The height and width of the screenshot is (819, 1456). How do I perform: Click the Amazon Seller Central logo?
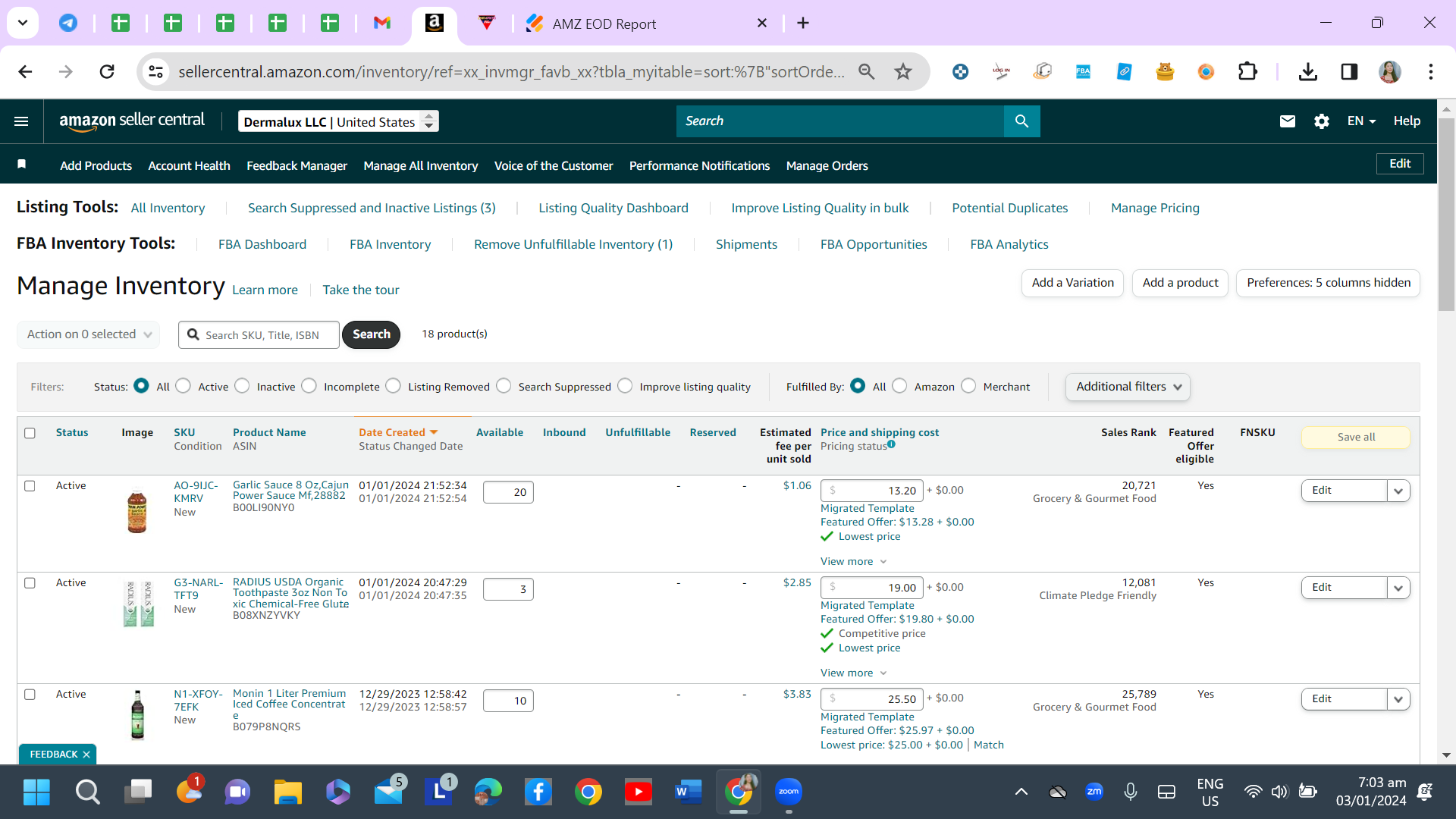pyautogui.click(x=132, y=121)
